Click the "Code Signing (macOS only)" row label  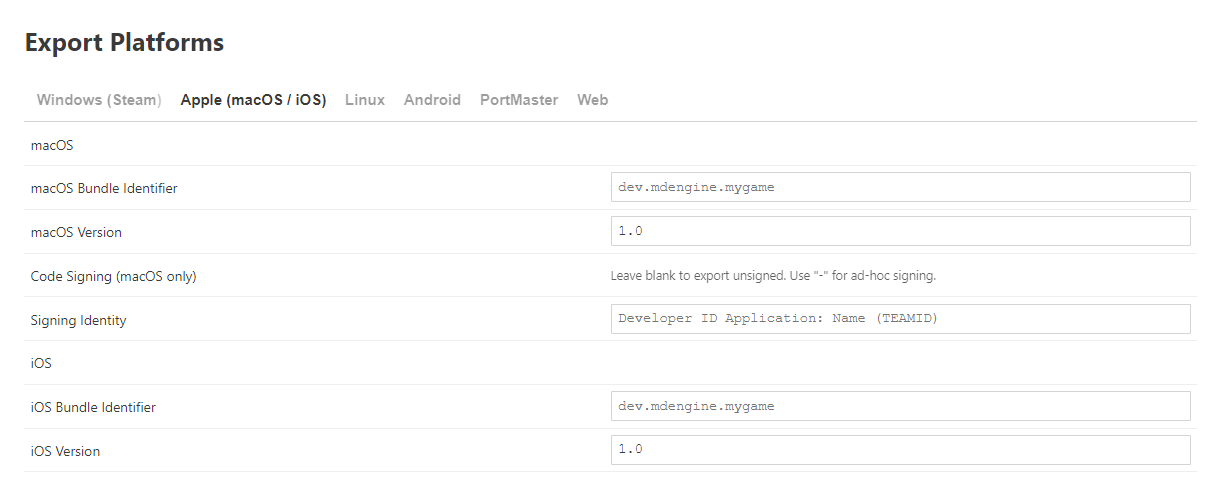tap(113, 276)
